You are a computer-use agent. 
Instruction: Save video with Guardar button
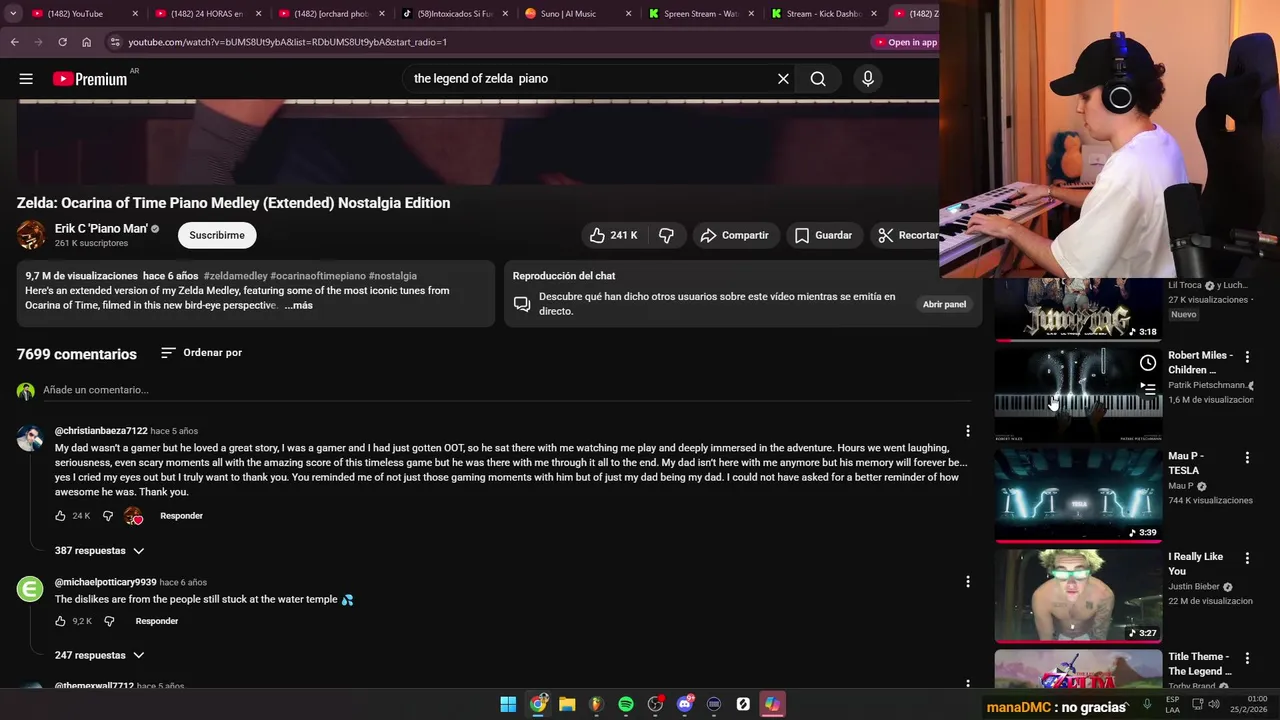click(823, 235)
